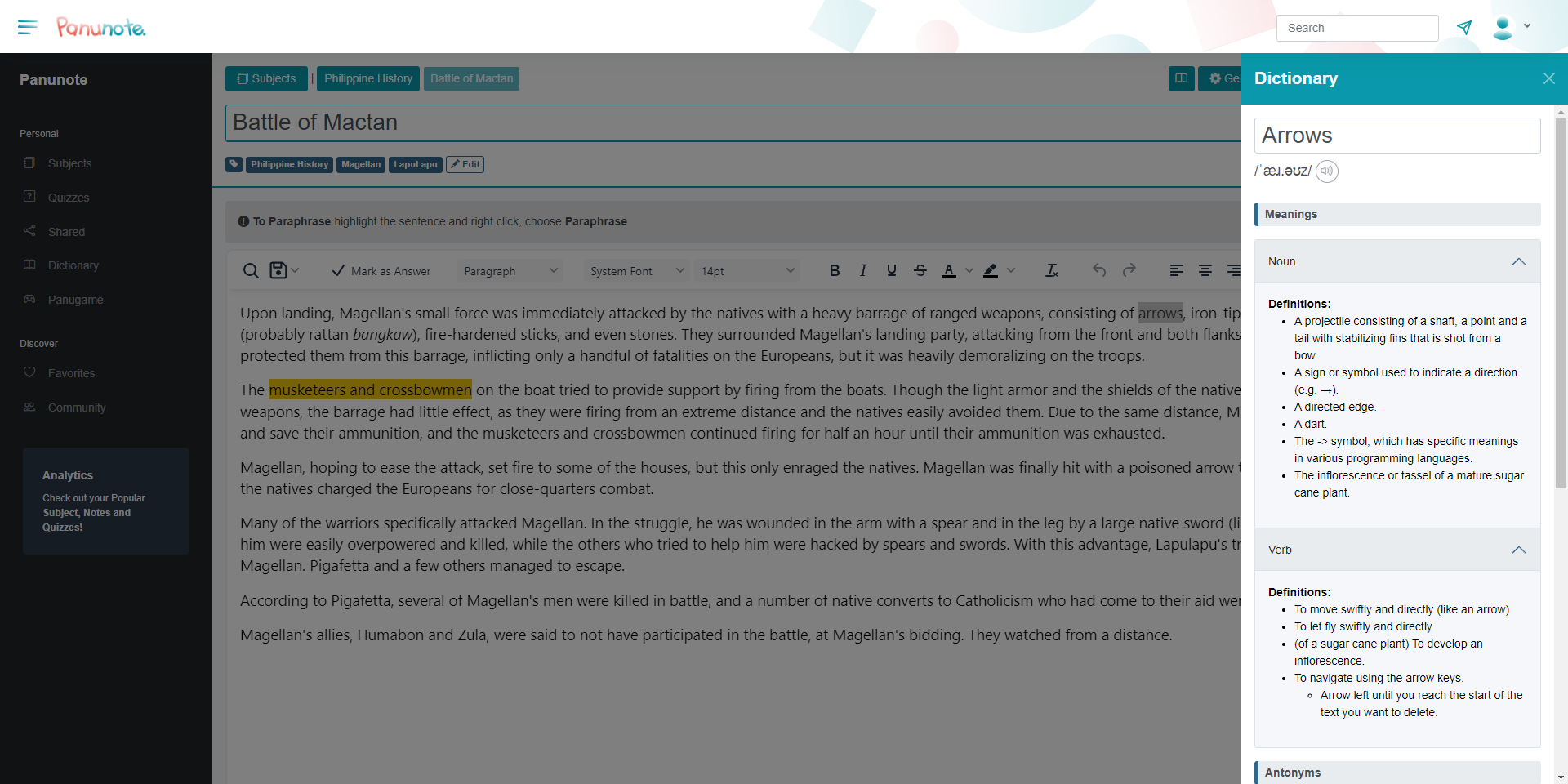Click the undo icon
The width and height of the screenshot is (1568, 784).
tap(1099, 270)
